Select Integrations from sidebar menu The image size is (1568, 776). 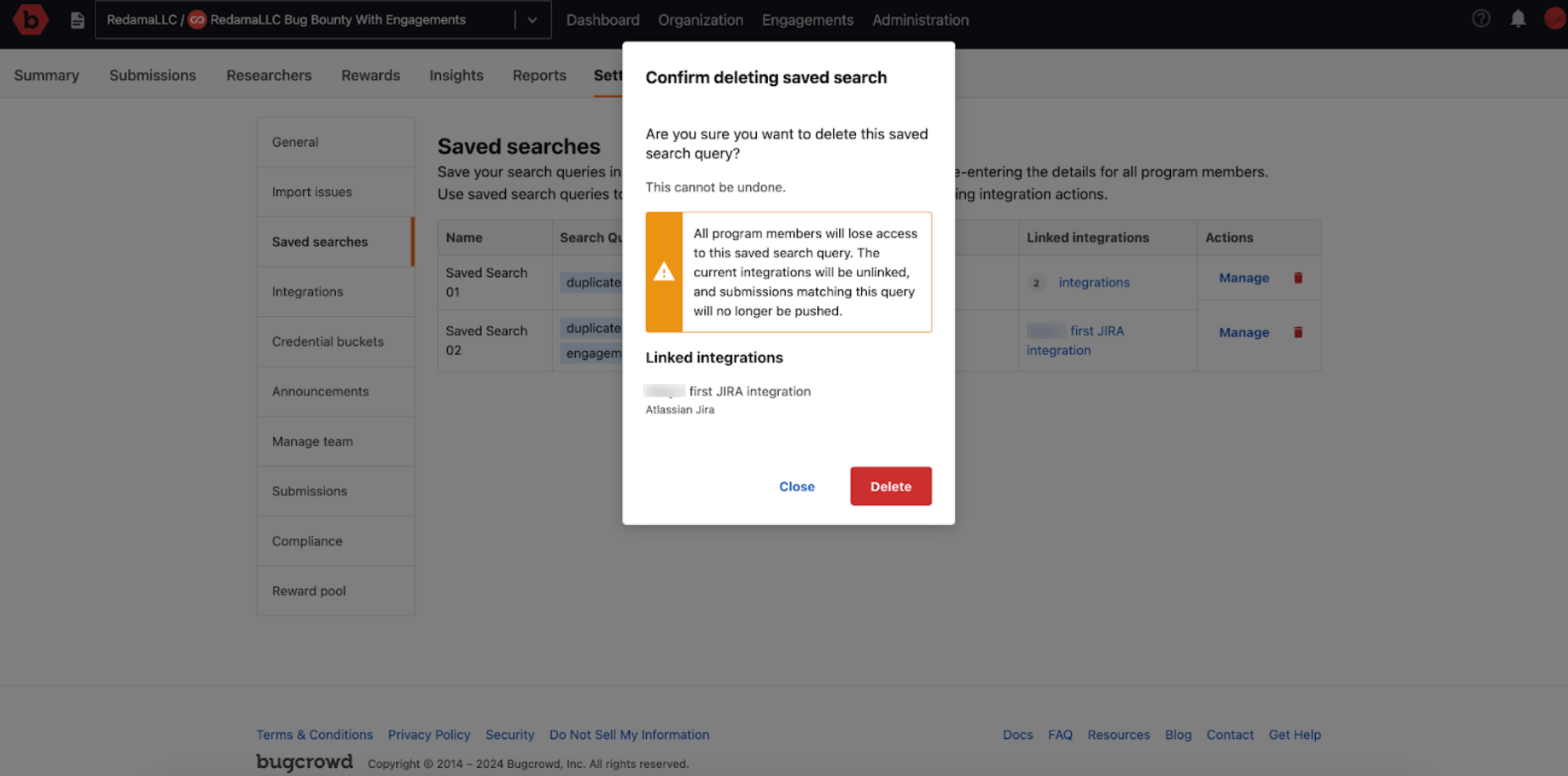pyautogui.click(x=307, y=291)
